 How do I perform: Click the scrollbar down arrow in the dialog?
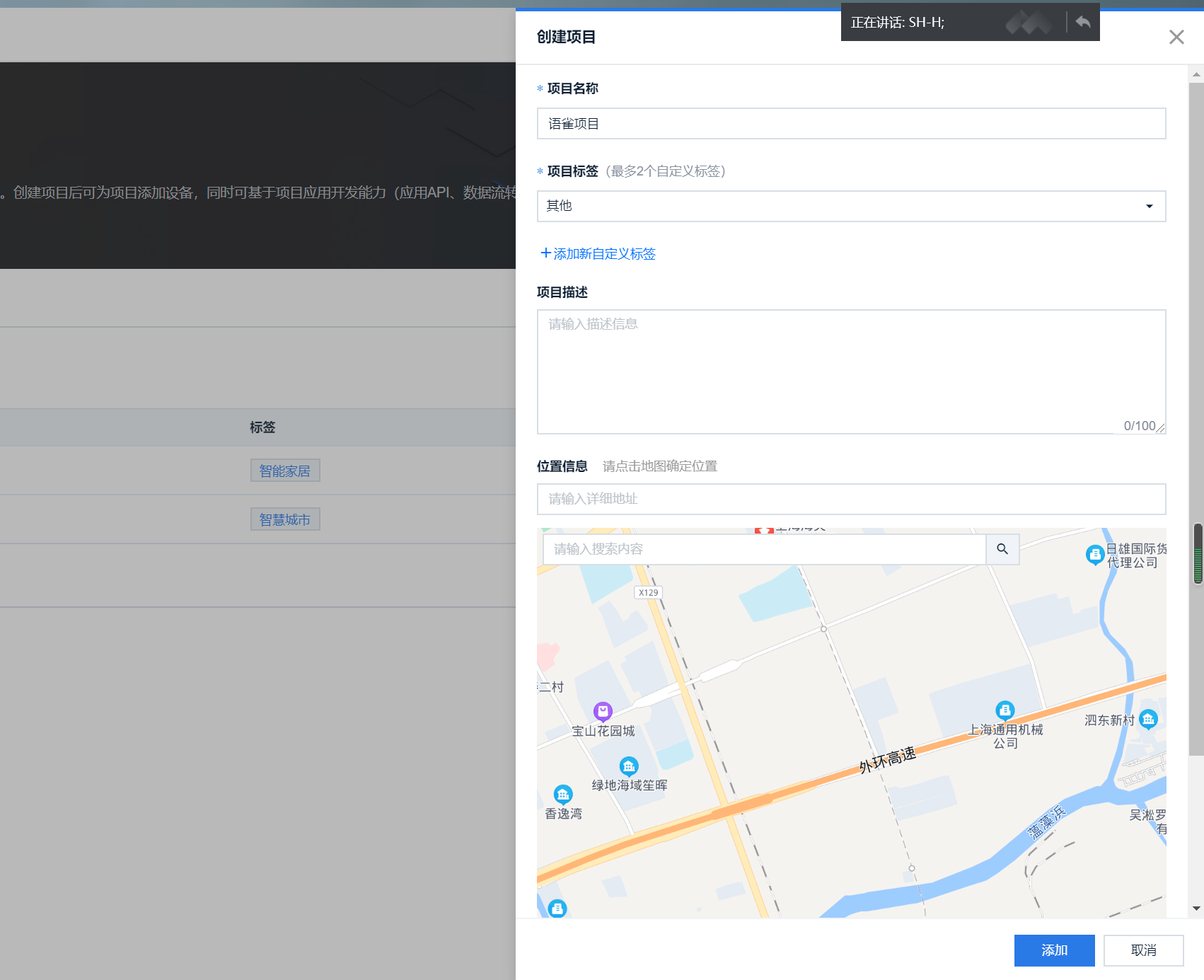1196,909
